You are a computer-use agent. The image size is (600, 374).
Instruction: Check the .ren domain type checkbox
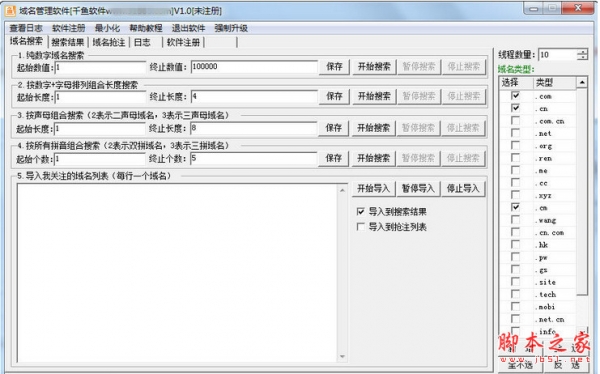point(515,158)
